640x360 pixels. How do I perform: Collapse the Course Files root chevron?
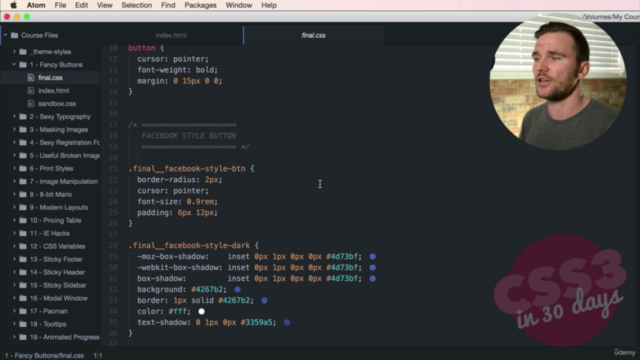5,36
